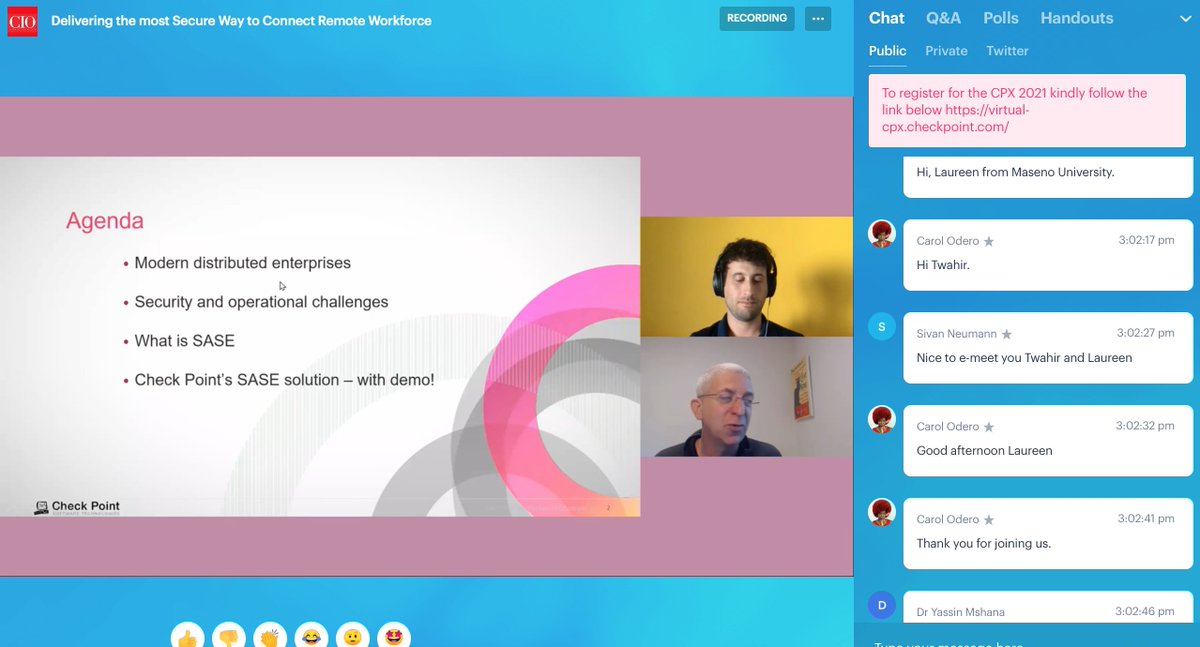Select the Public chat sub-tab
The width and height of the screenshot is (1200, 647).
887,51
